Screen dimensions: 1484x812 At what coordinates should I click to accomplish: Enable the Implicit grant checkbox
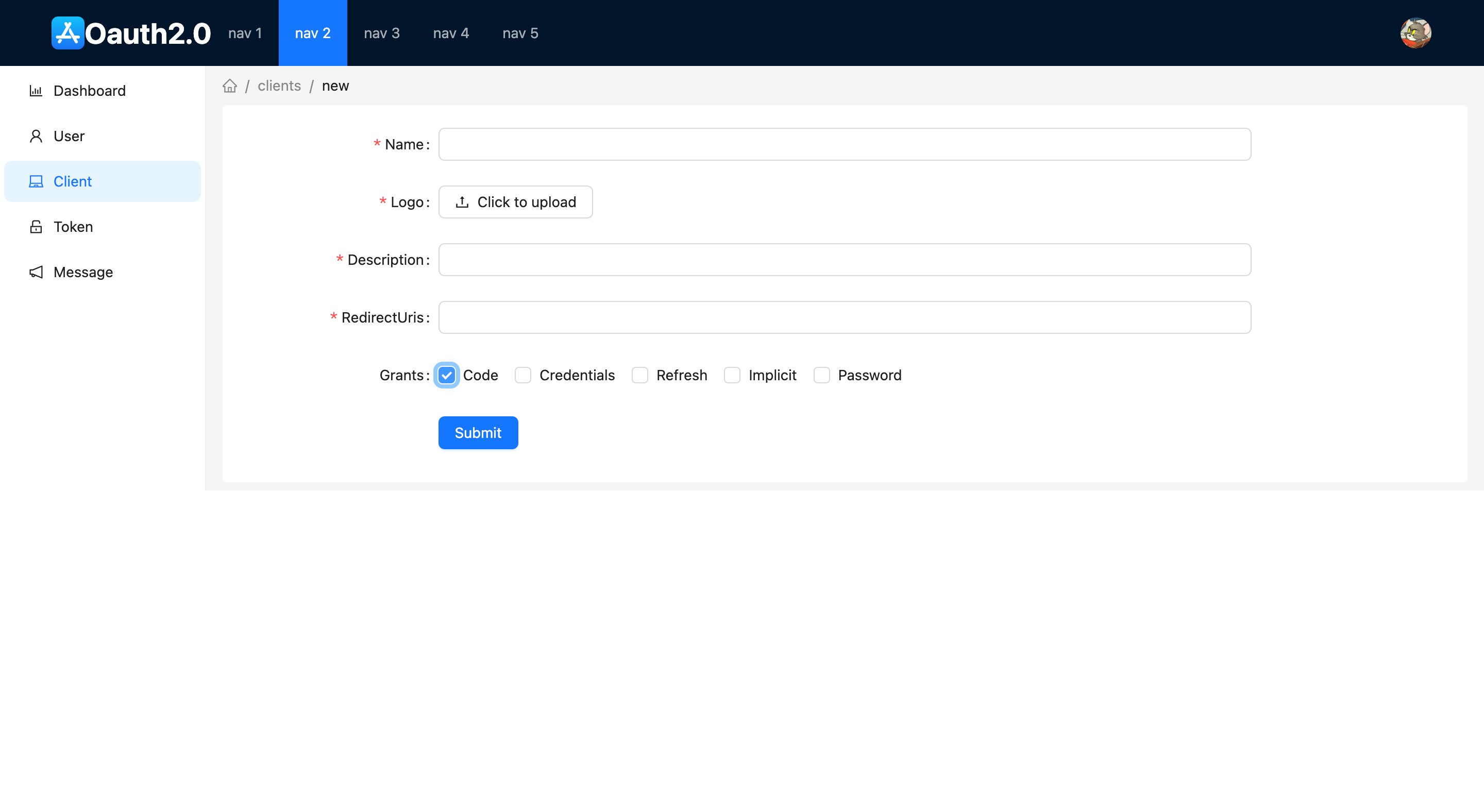click(732, 374)
